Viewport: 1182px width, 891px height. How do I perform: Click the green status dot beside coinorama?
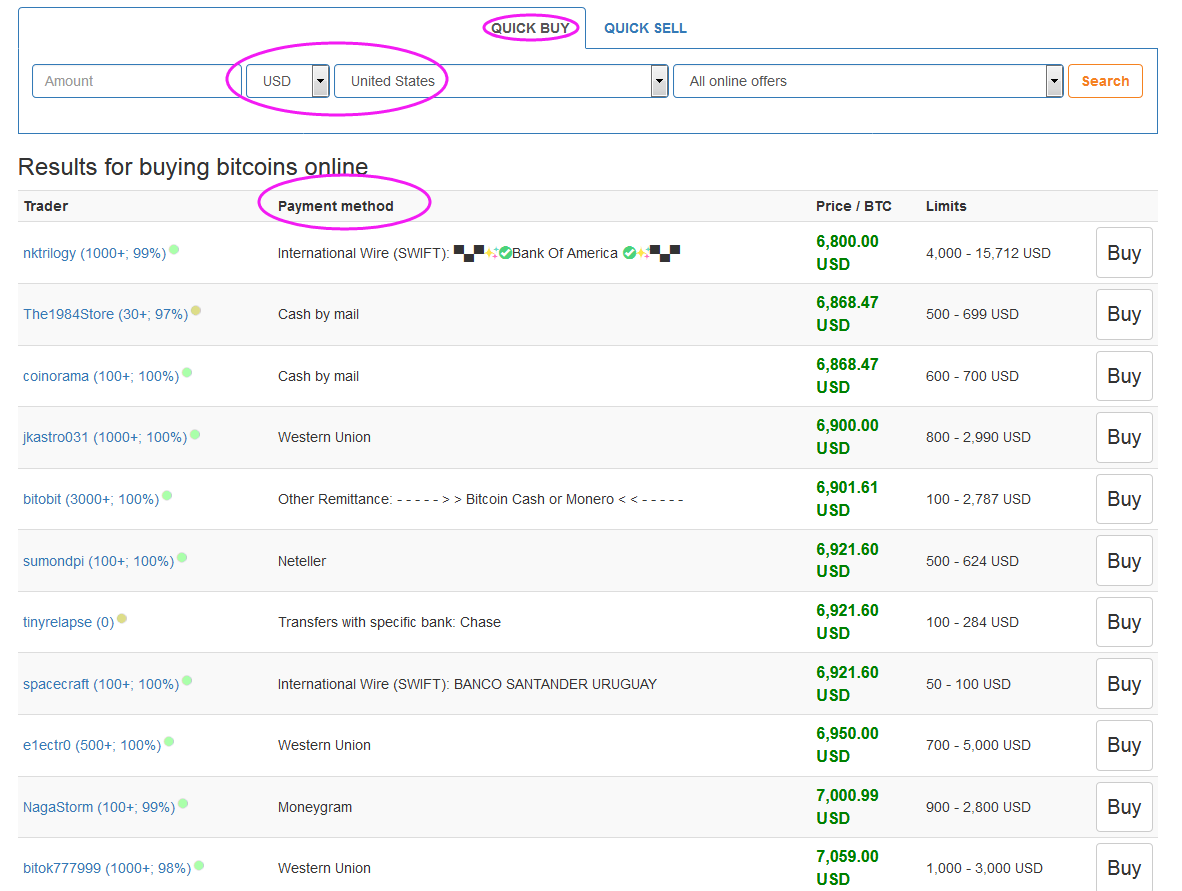click(x=187, y=372)
